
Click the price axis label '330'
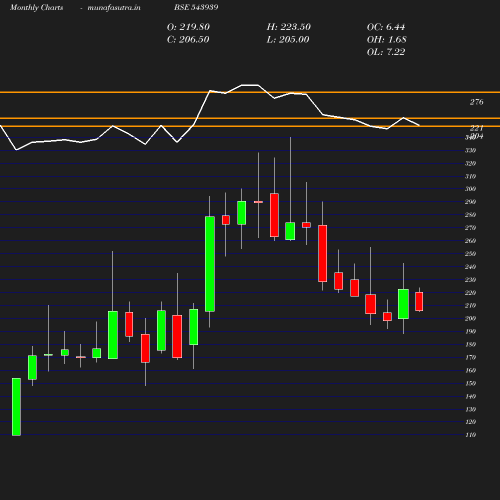[x=470, y=150]
